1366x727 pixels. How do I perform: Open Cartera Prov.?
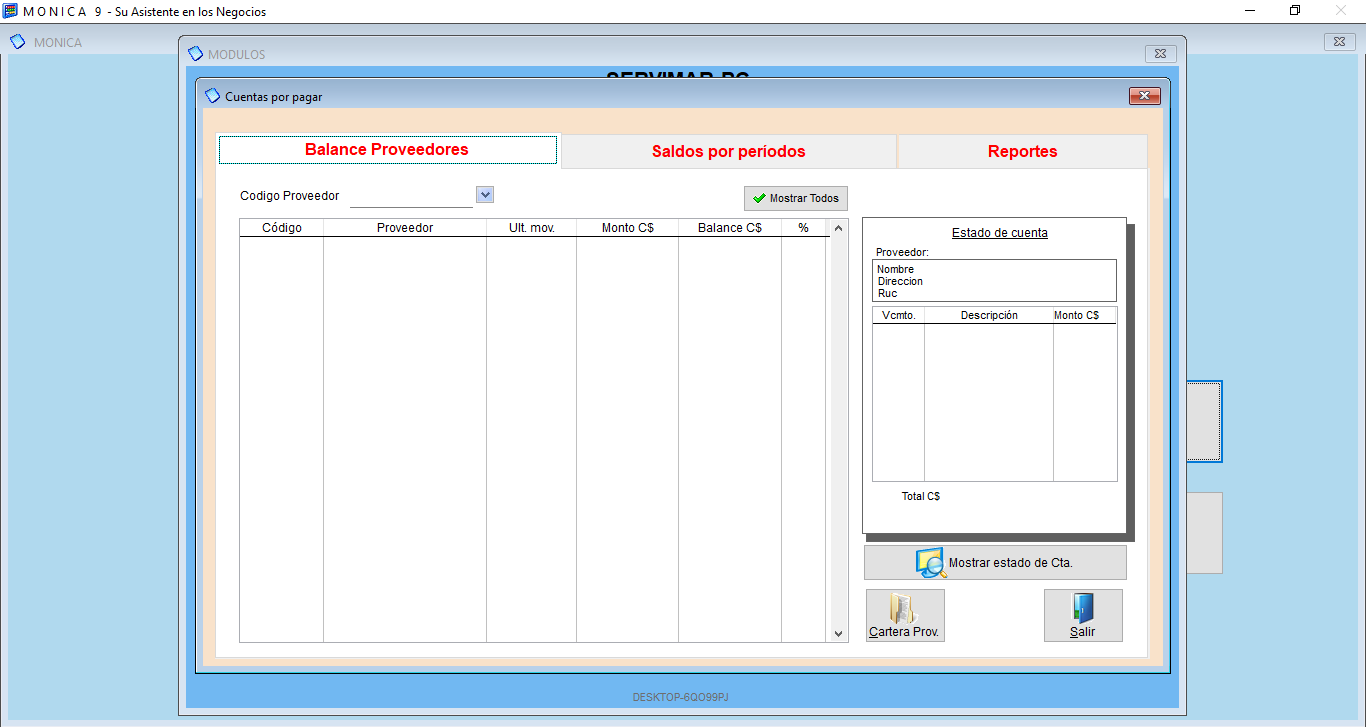[x=904, y=615]
